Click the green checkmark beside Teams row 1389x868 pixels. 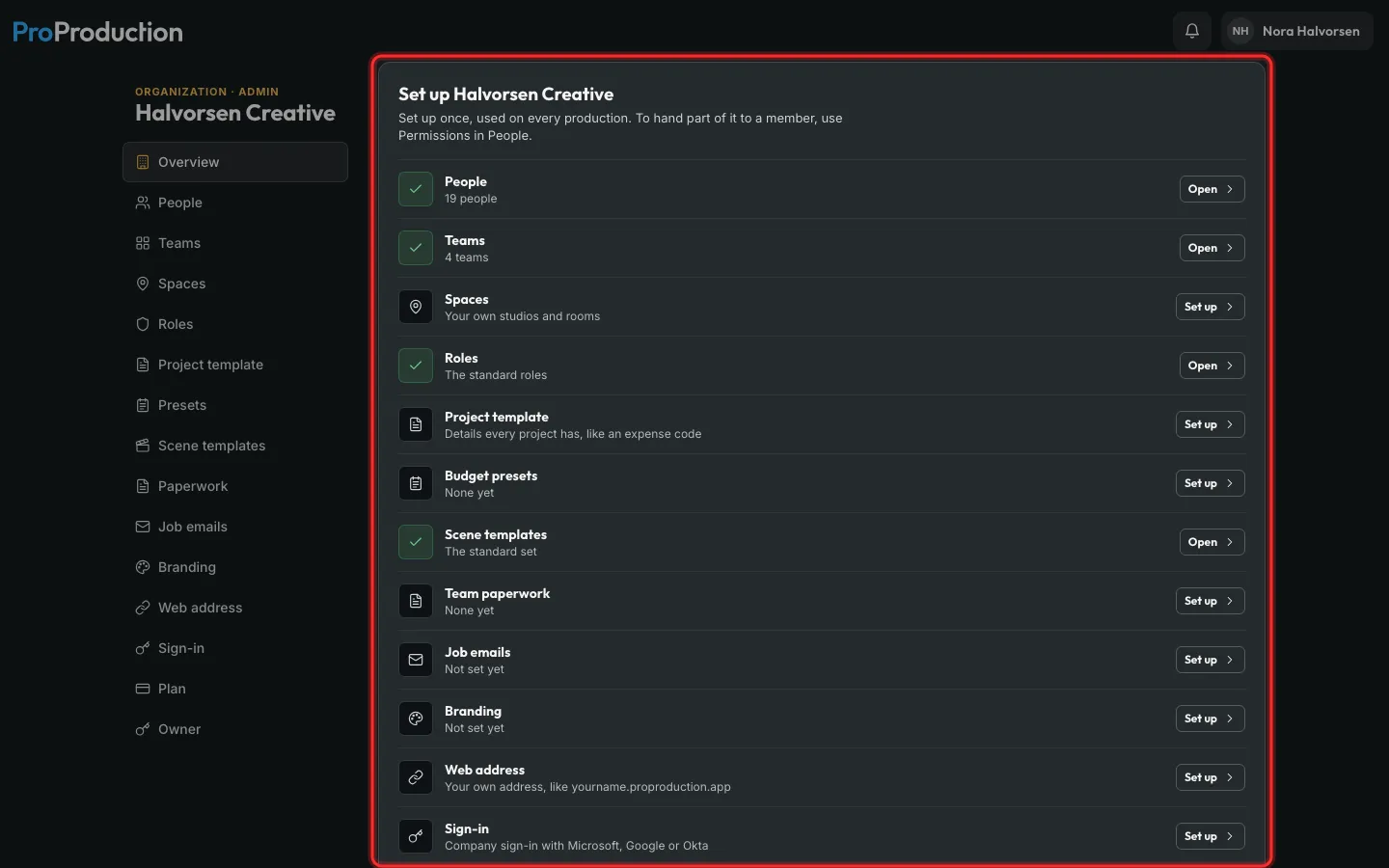(x=416, y=248)
